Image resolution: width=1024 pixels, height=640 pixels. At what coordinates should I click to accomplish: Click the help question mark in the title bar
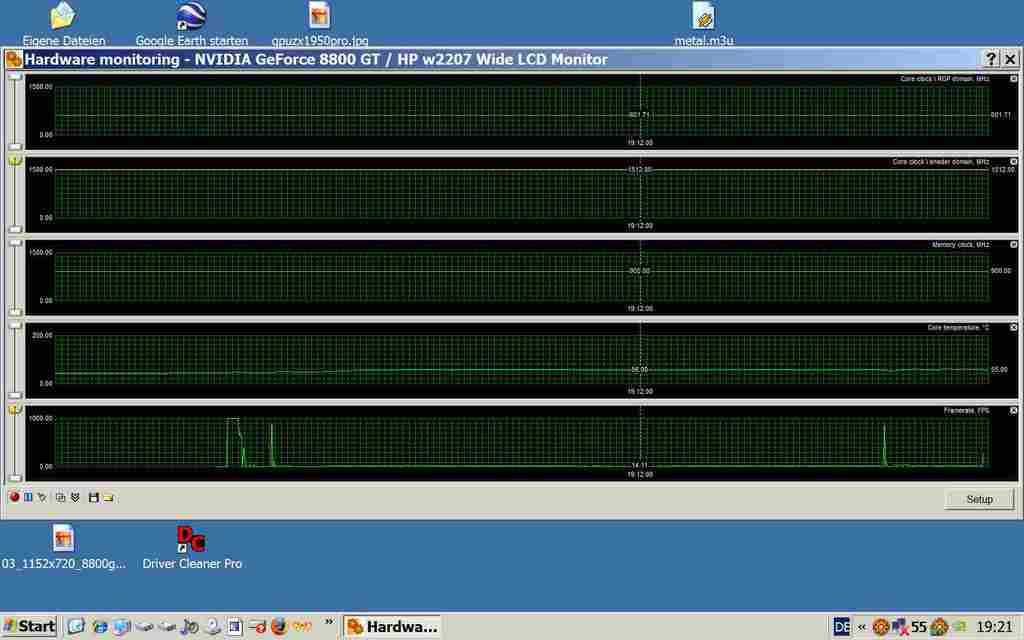pyautogui.click(x=991, y=59)
